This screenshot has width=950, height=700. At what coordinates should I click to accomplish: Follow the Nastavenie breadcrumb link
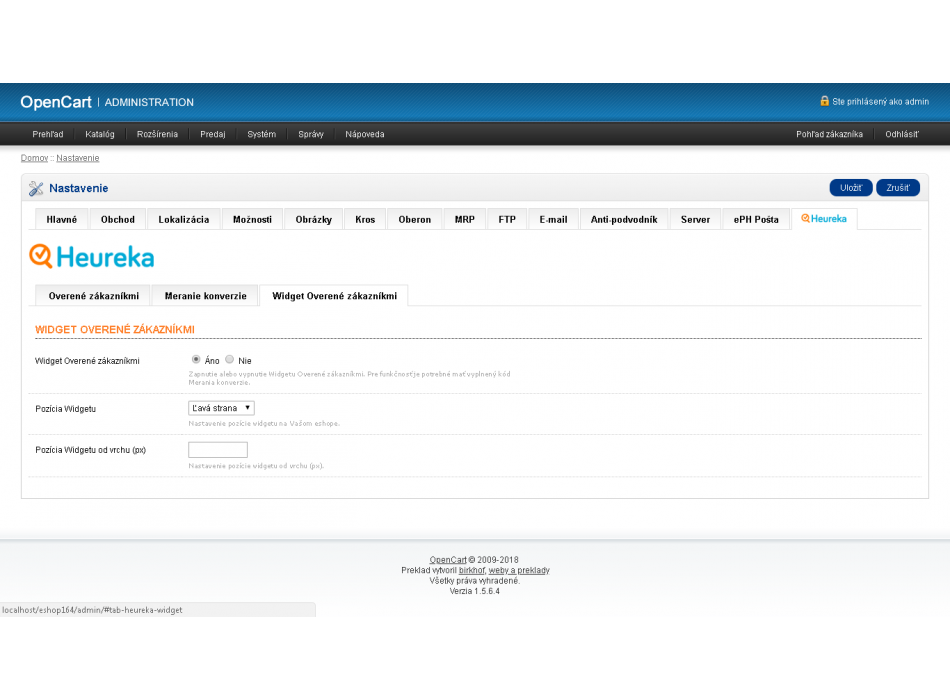coord(78,158)
